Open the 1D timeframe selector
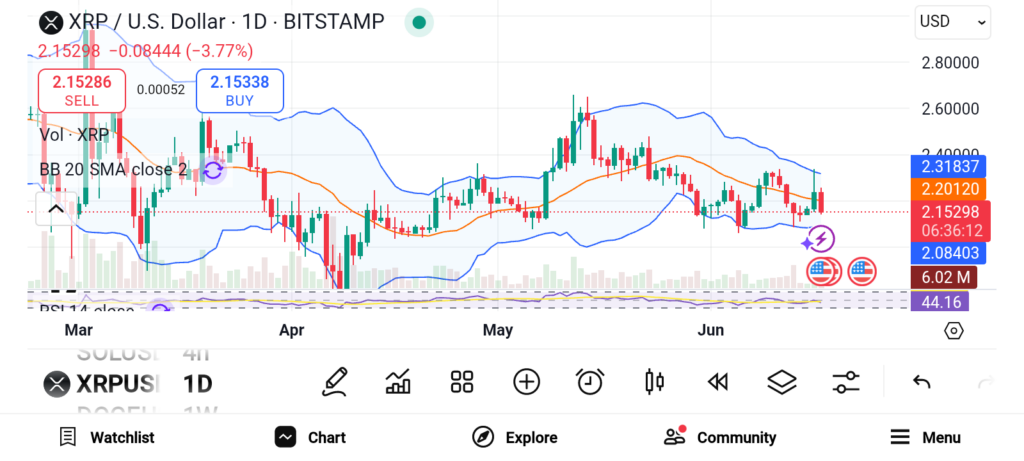 197,383
